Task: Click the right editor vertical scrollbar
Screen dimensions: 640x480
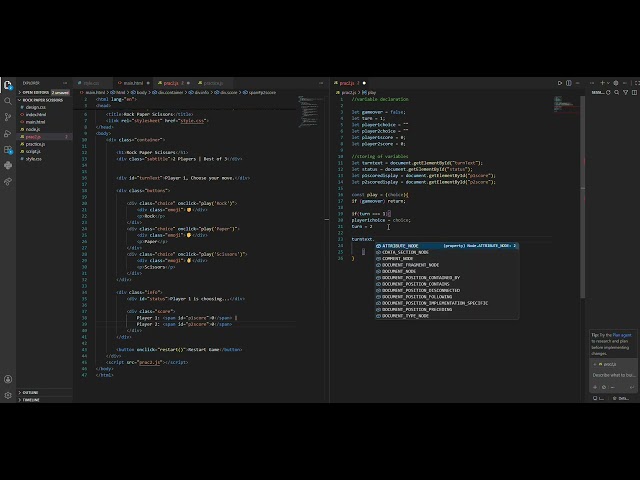Action: [582, 197]
